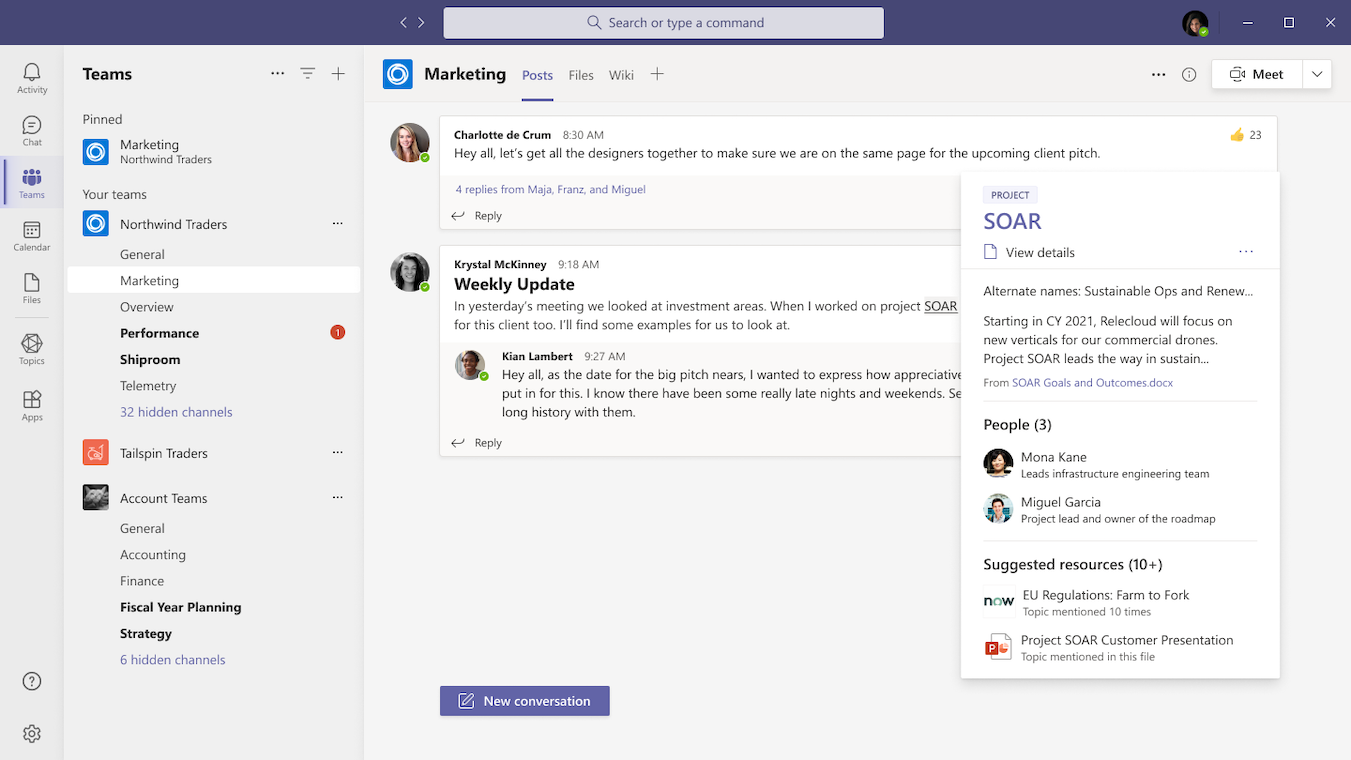
Task: Open the Settings gear icon
Action: (x=31, y=733)
